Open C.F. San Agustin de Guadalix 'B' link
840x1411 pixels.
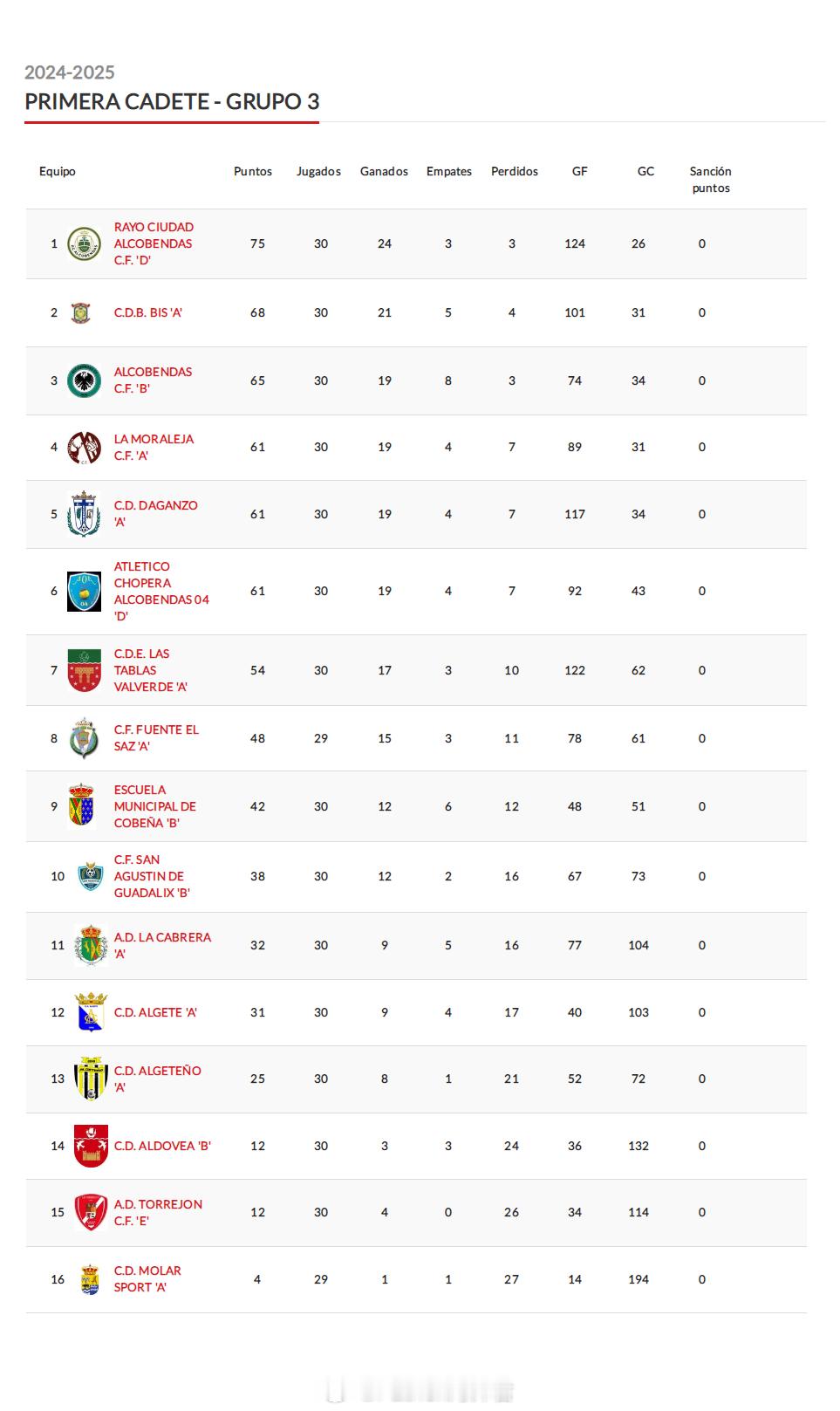[x=152, y=876]
